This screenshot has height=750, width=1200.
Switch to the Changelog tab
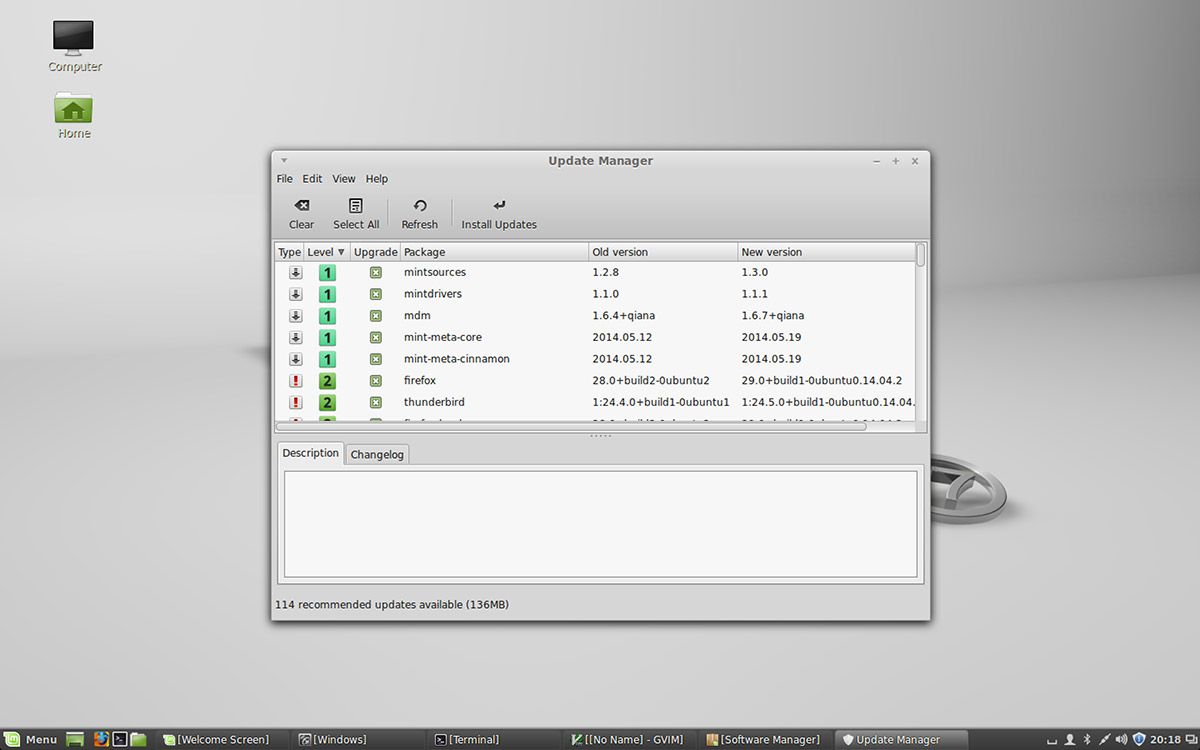click(x=377, y=454)
